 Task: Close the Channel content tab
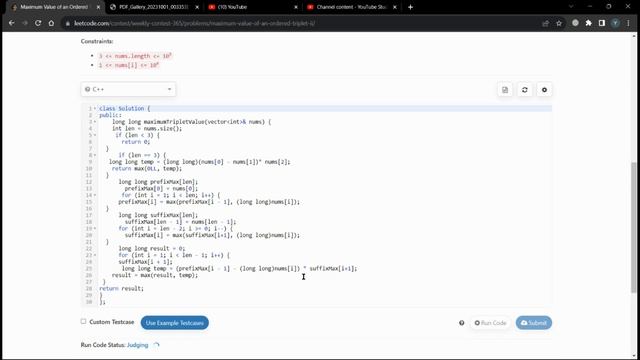click(x=395, y=7)
